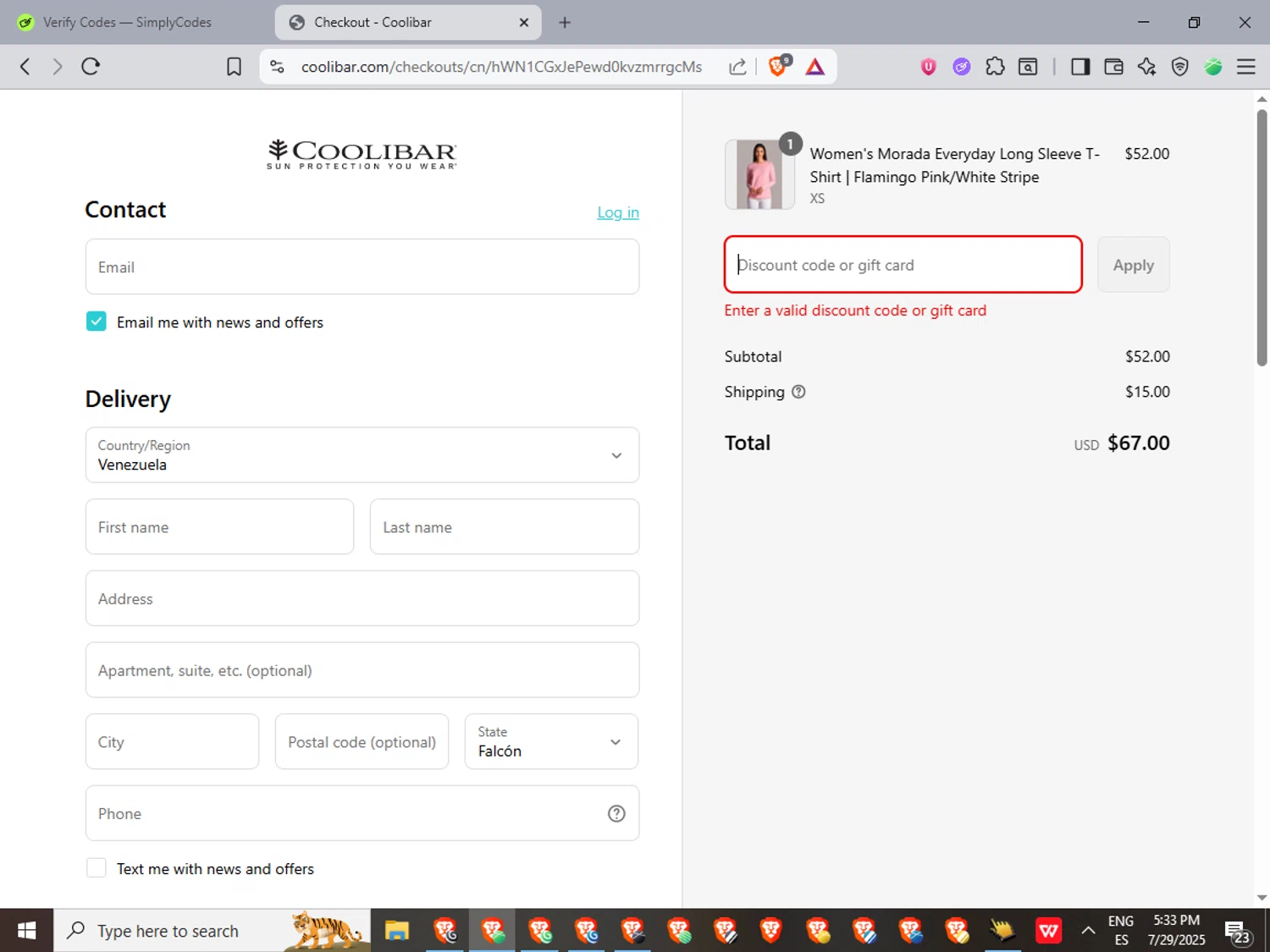Click the Log in link
The height and width of the screenshot is (952, 1270).
click(618, 212)
